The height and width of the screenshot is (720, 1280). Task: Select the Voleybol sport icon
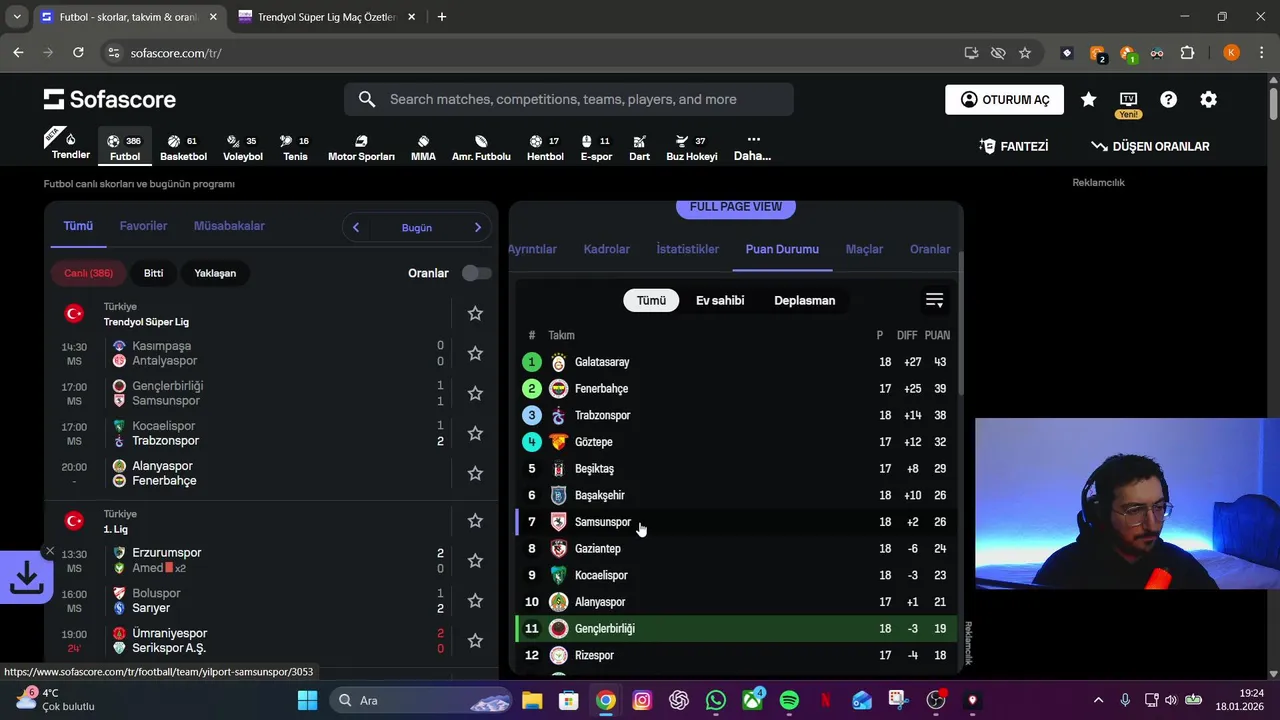[242, 147]
